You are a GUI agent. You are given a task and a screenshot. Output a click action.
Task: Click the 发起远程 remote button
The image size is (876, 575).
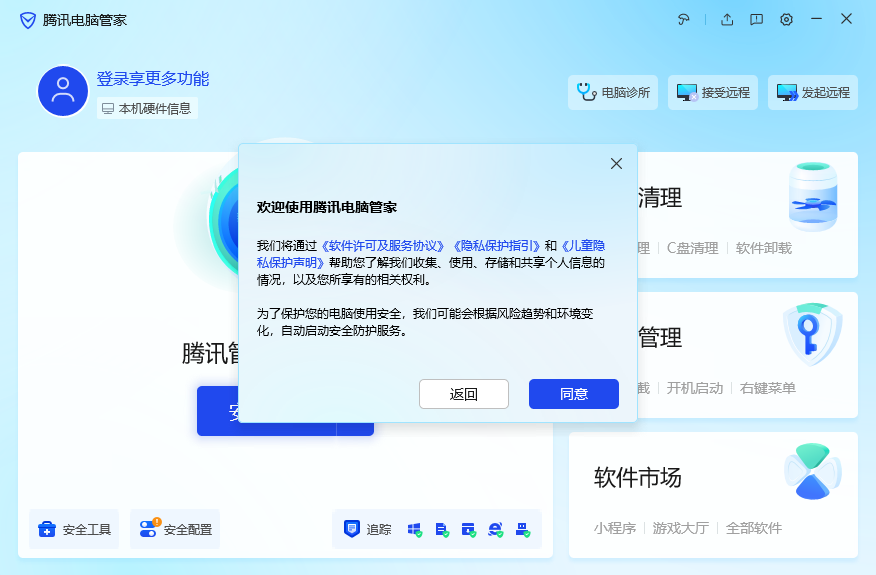[813, 92]
